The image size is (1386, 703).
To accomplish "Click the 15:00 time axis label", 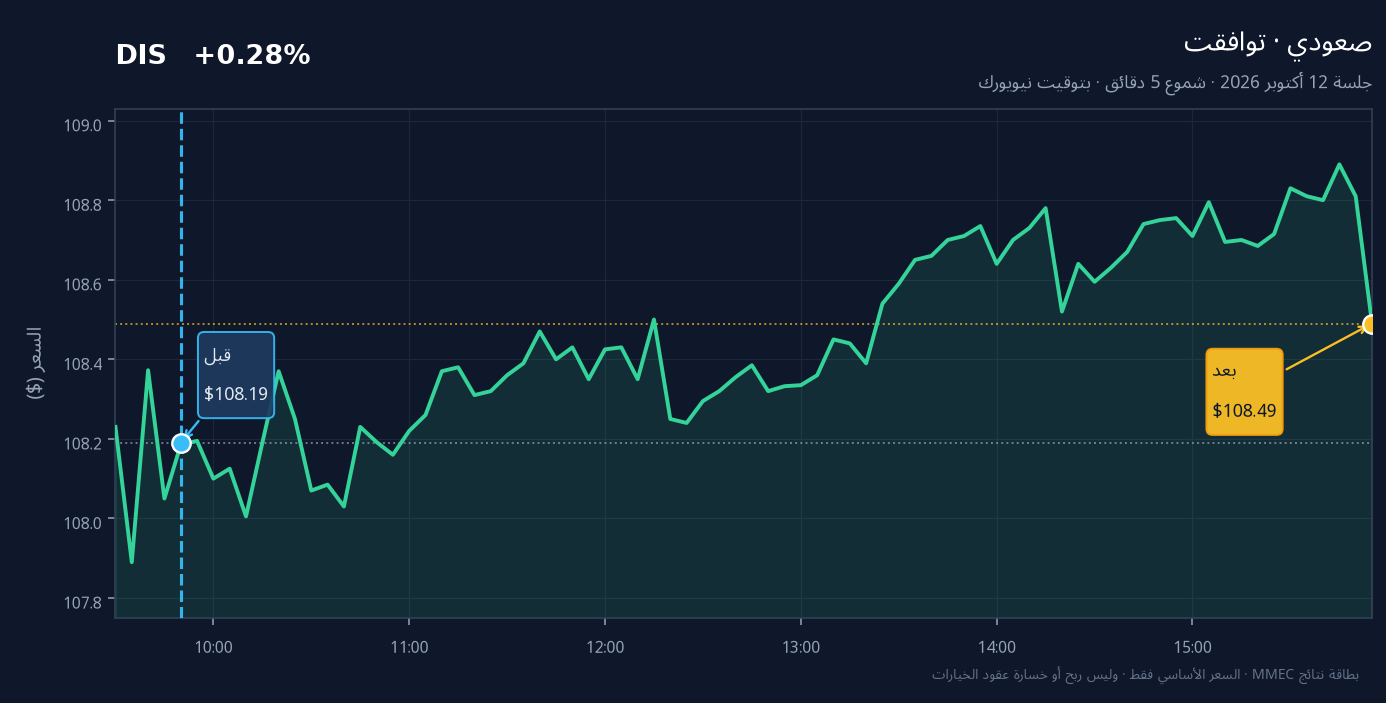I will pos(1193,647).
